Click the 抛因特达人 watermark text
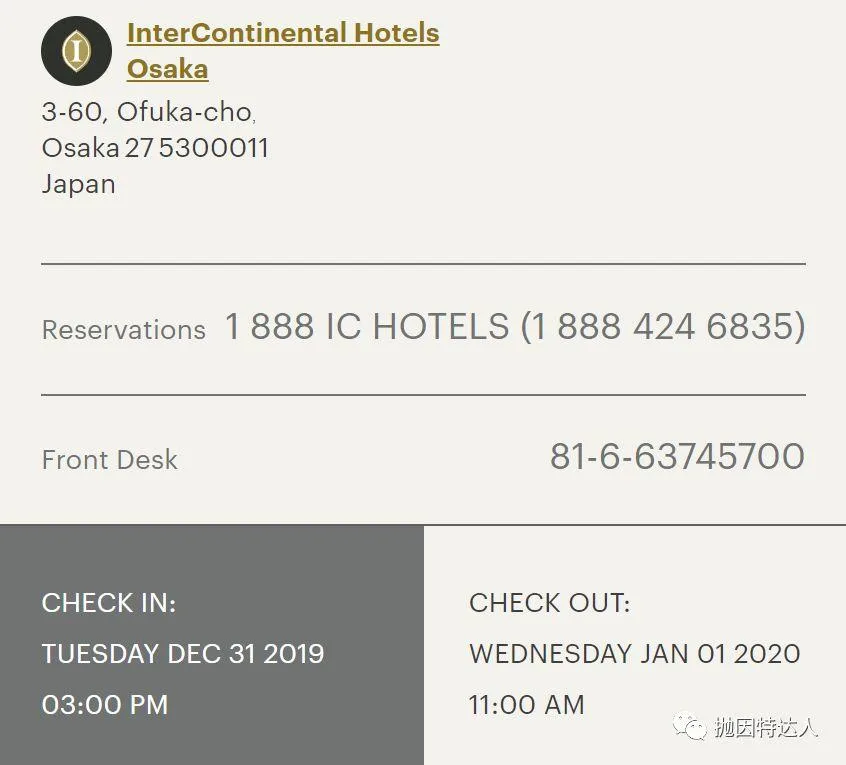 point(767,727)
